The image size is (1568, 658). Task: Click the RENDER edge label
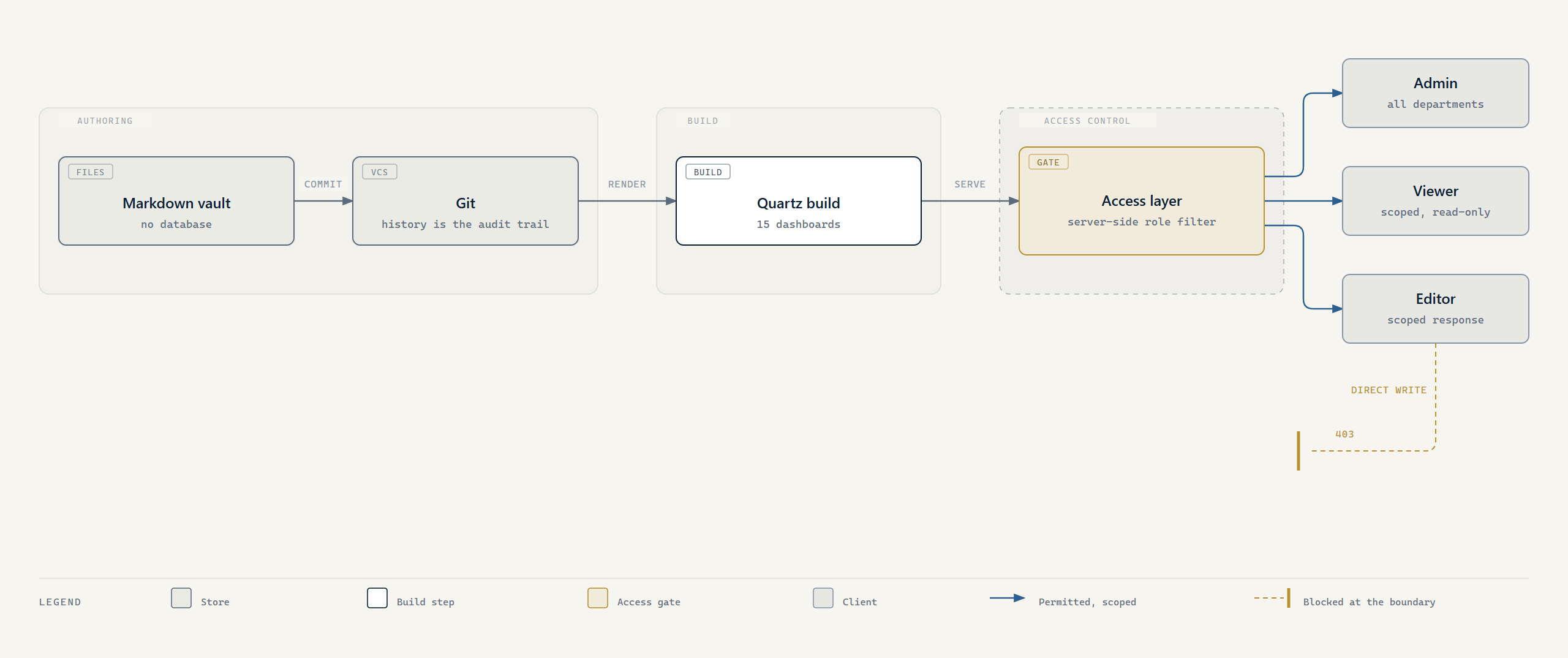click(627, 184)
